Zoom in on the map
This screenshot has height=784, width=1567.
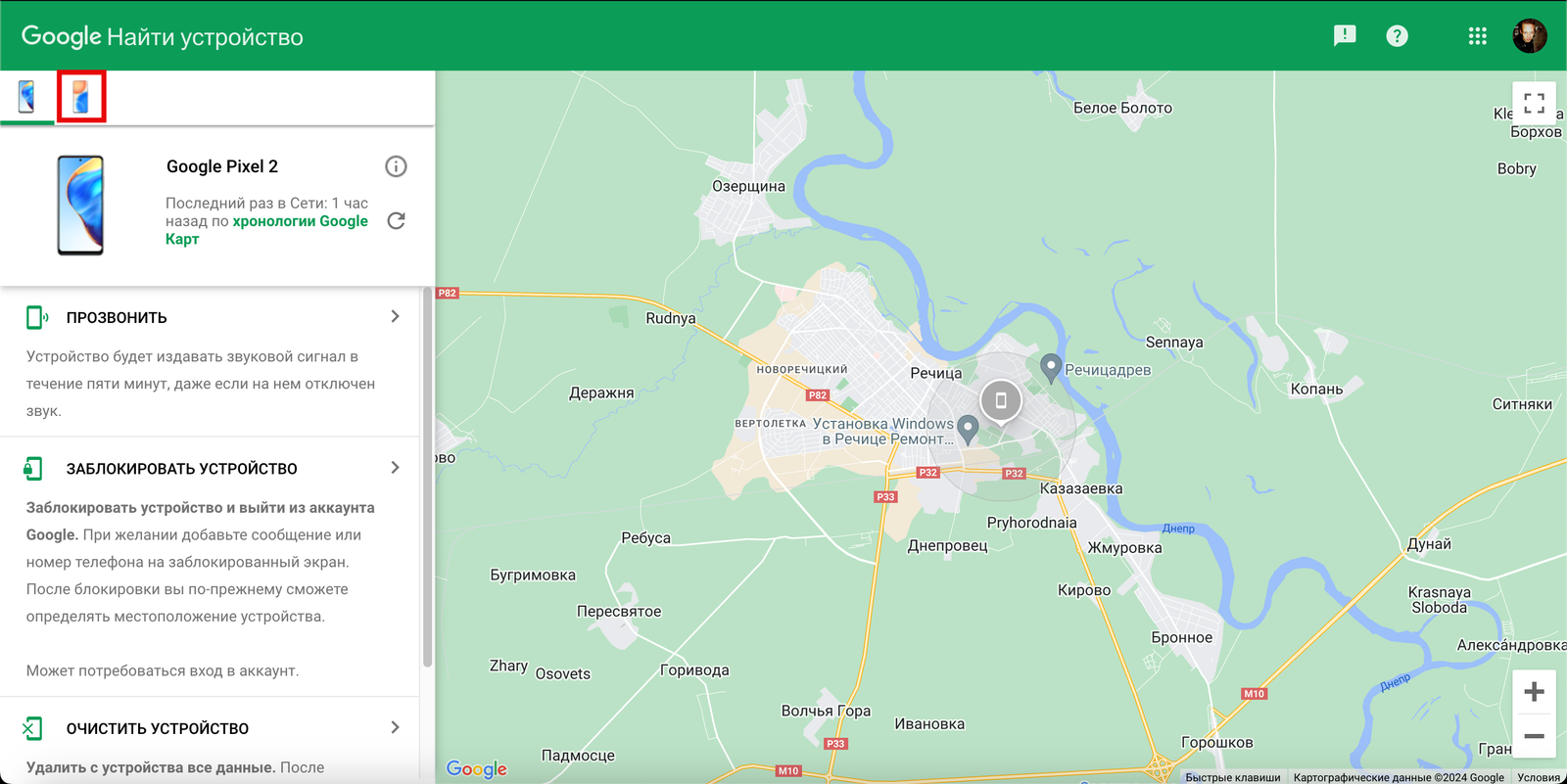click(x=1535, y=692)
